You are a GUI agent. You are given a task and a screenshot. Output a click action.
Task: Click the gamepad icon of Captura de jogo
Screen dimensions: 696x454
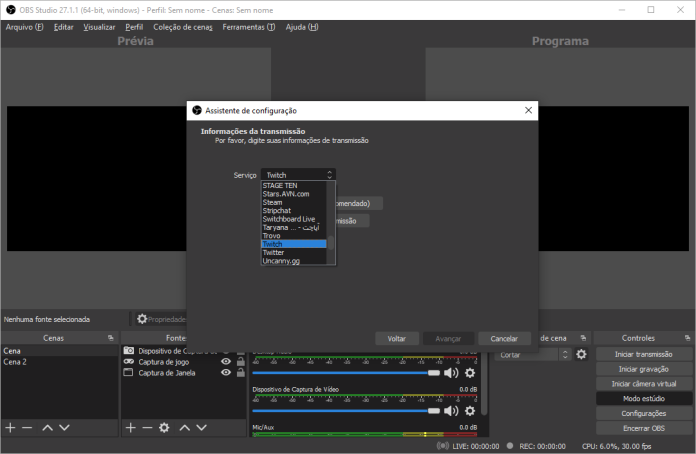129,362
